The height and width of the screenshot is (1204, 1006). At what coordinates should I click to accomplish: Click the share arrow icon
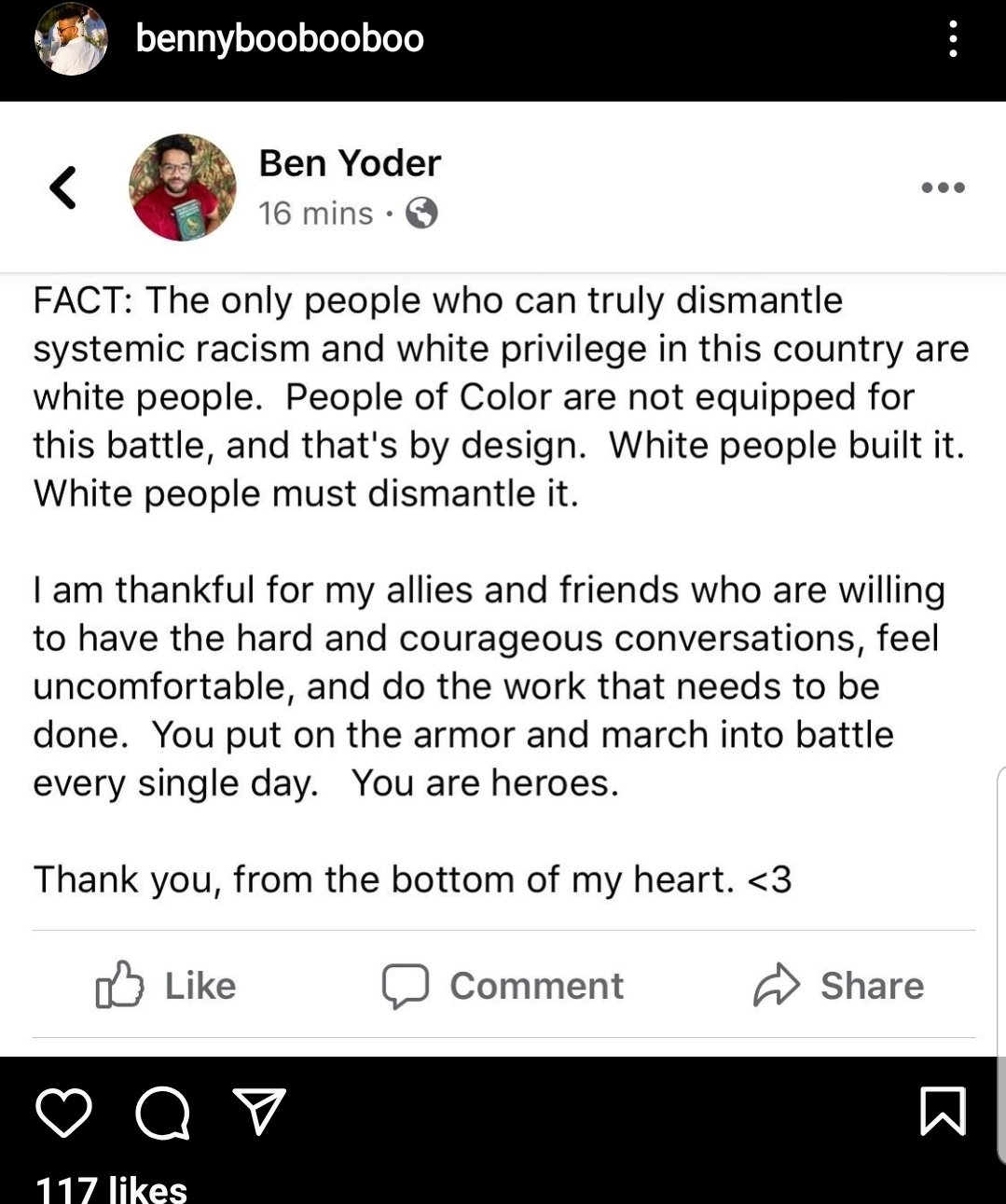tap(777, 986)
